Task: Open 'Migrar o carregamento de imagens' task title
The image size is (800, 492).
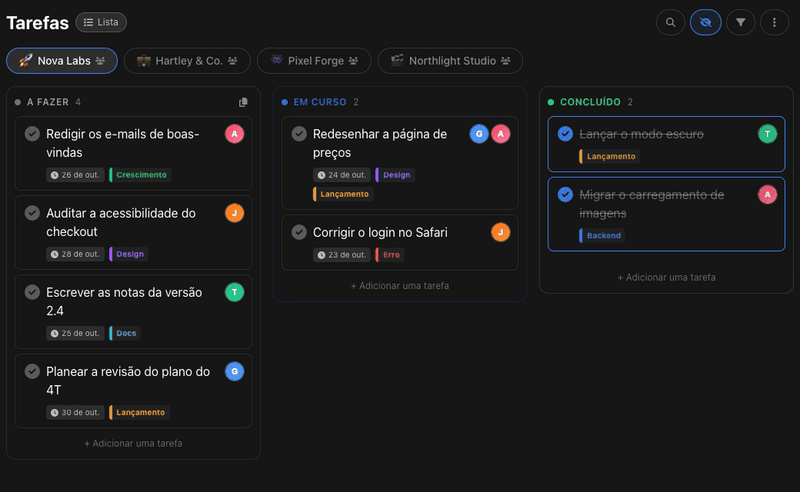Action: pyautogui.click(x=652, y=204)
